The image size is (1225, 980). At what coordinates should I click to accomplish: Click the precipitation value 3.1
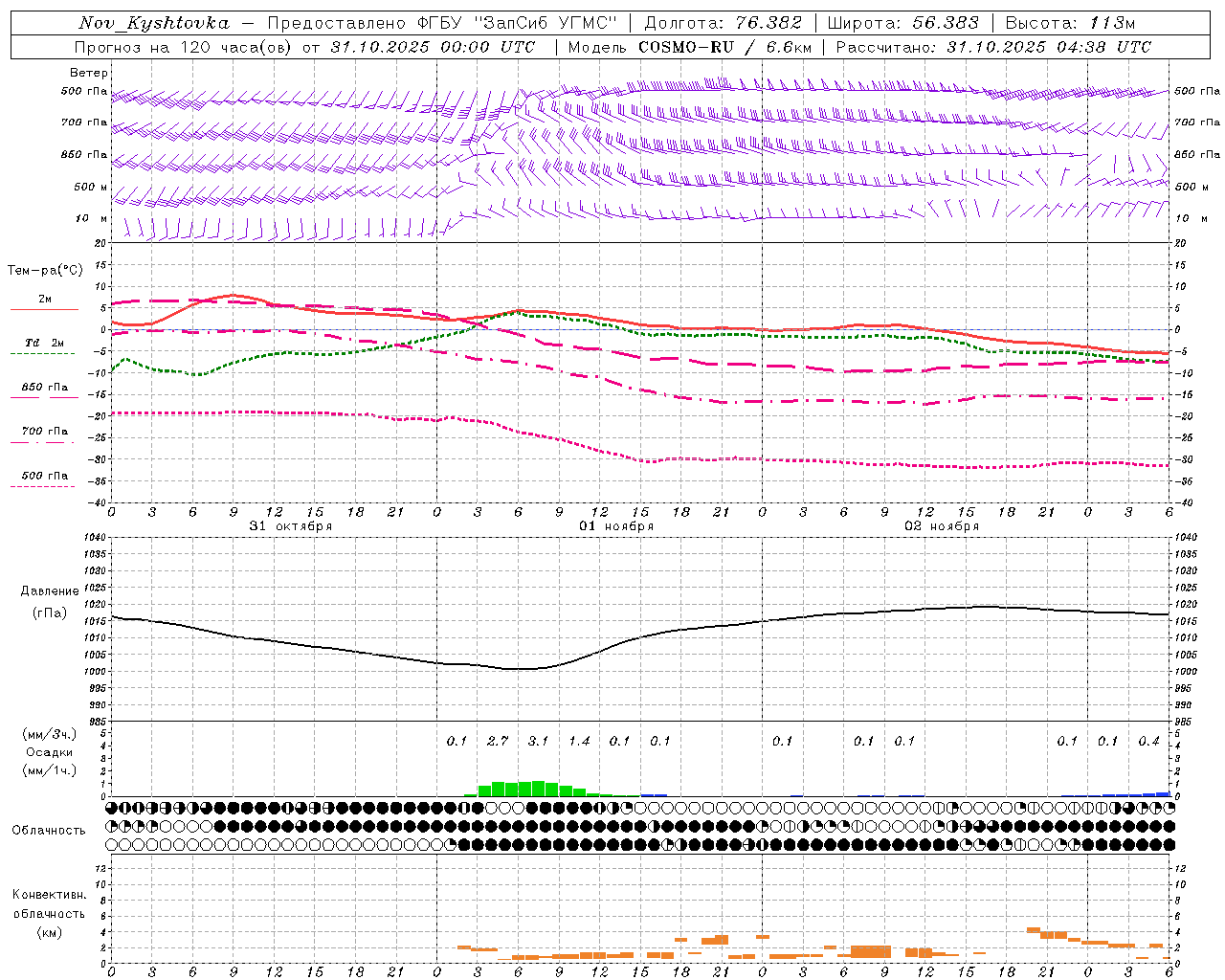[538, 741]
